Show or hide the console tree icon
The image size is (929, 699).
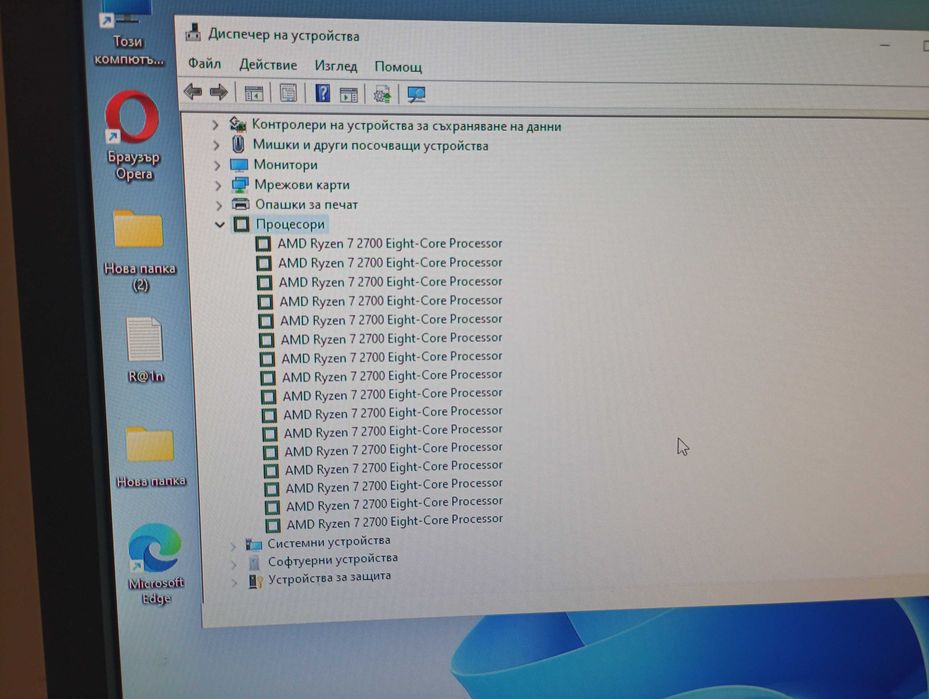point(254,93)
